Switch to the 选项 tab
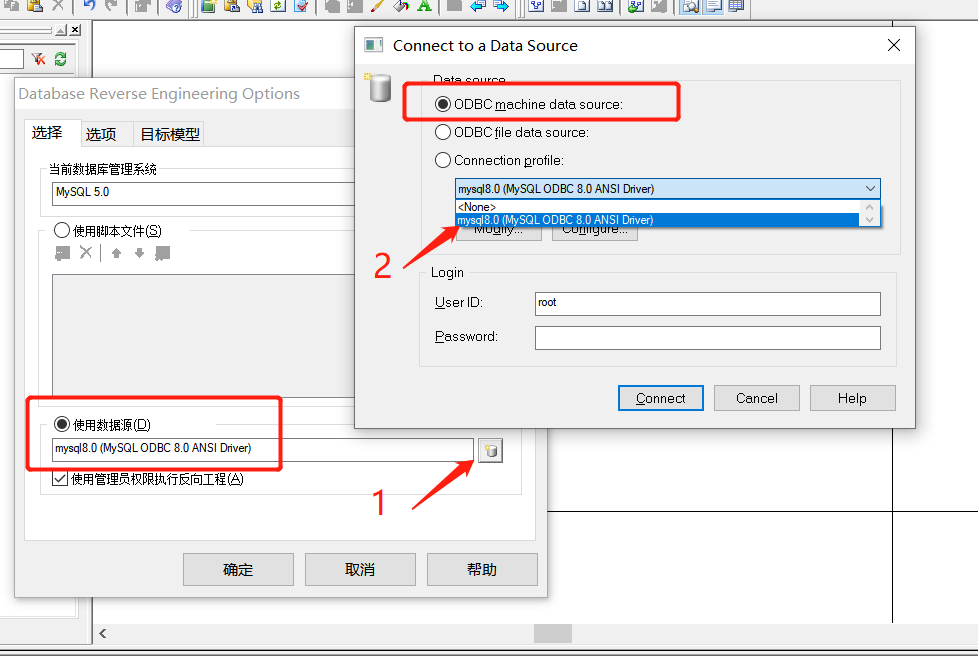This screenshot has width=978, height=658. (100, 134)
